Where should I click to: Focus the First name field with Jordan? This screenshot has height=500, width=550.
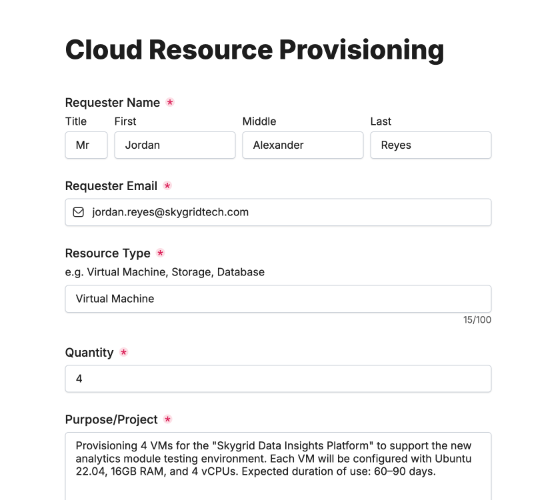(175, 145)
